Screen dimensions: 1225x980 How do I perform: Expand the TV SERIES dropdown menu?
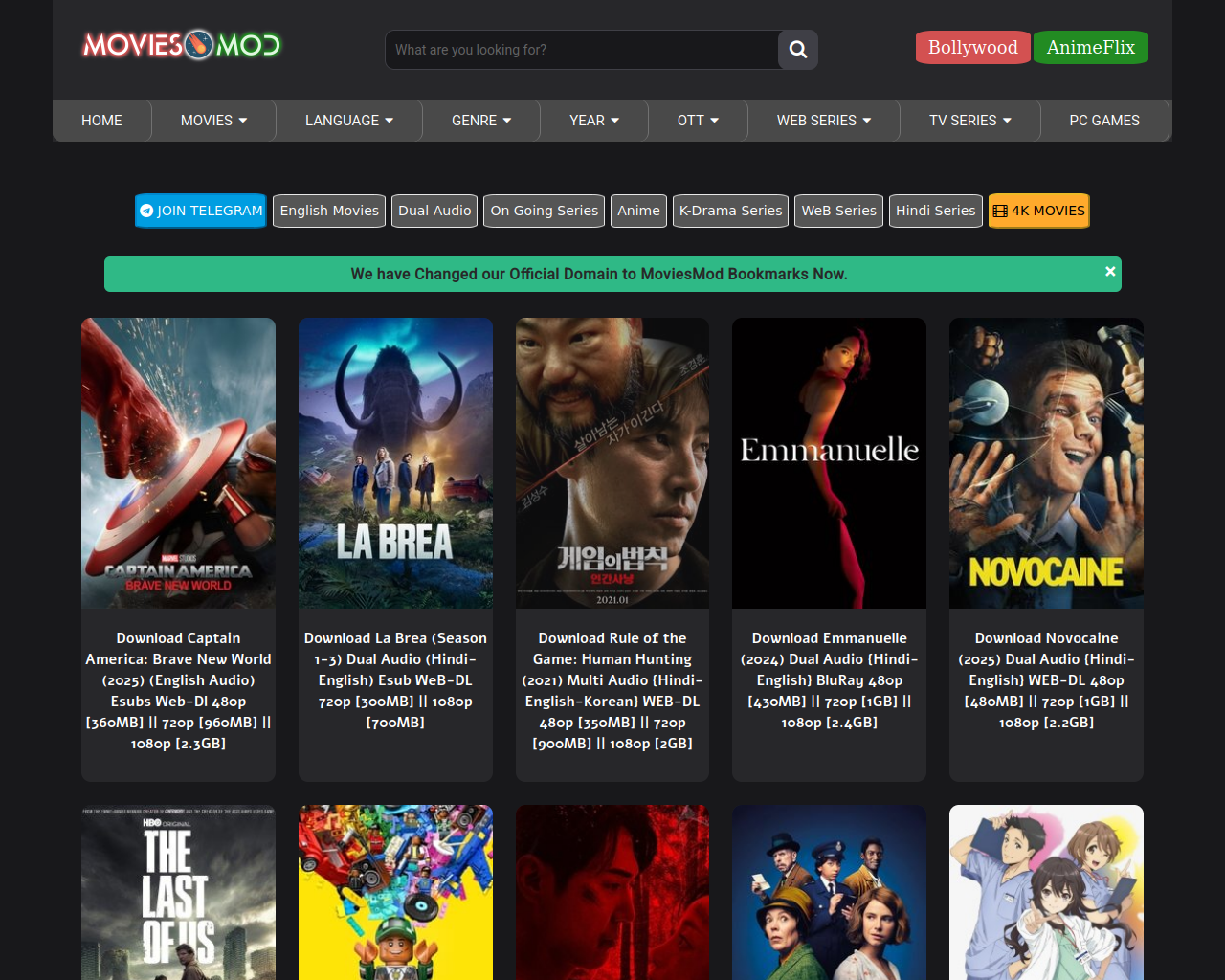(x=970, y=121)
